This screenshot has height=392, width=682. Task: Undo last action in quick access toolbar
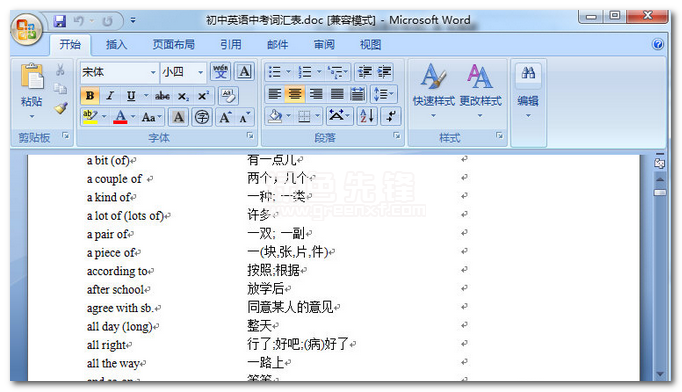coord(79,21)
